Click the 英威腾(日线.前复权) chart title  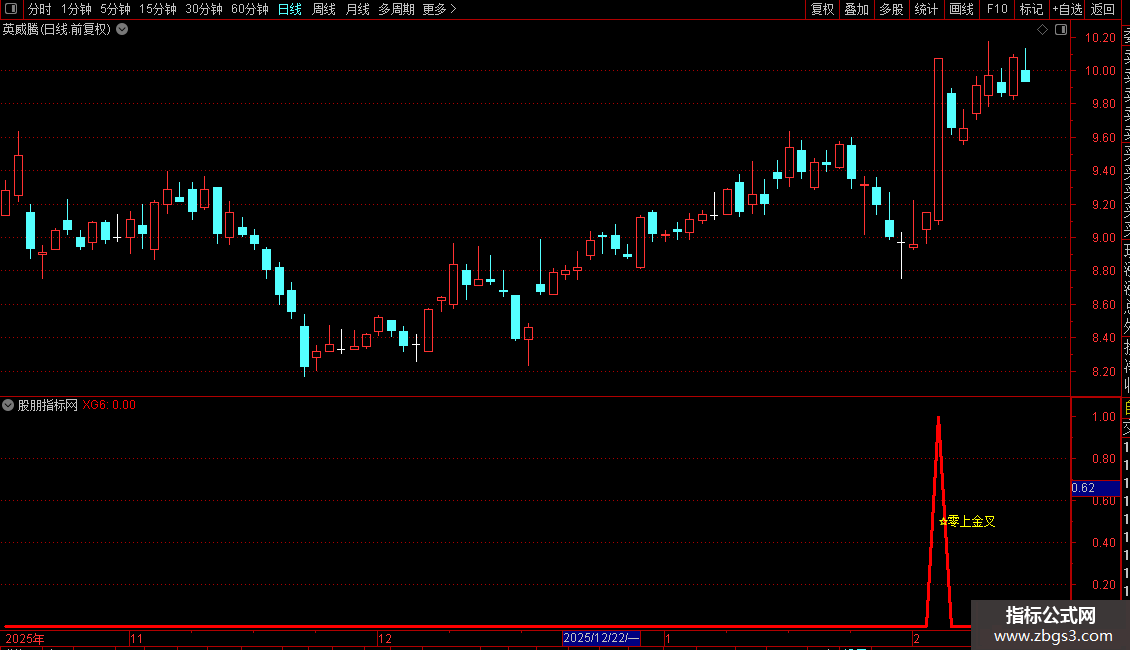(57, 29)
